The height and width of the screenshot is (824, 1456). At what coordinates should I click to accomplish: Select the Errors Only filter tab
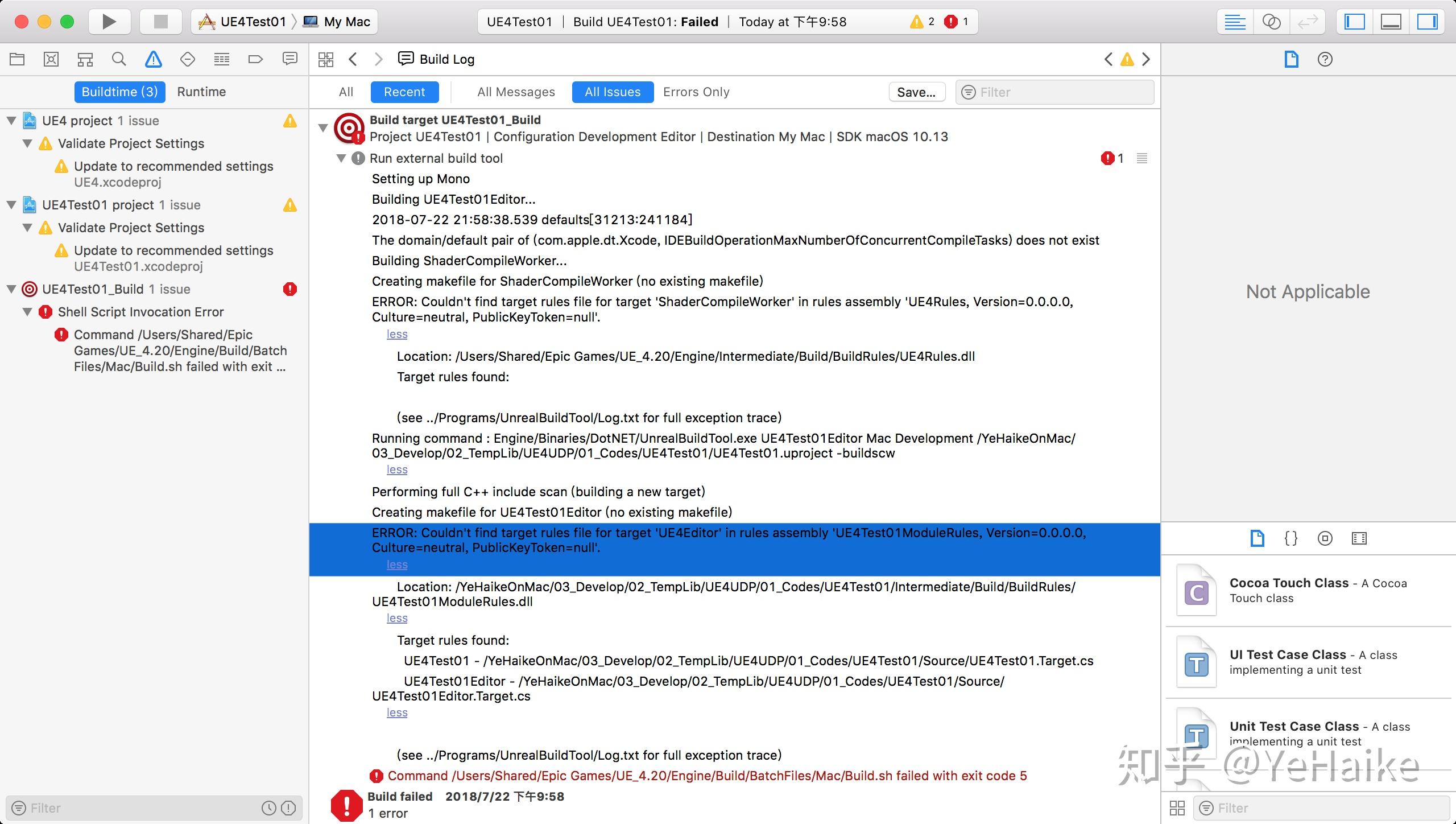click(696, 92)
